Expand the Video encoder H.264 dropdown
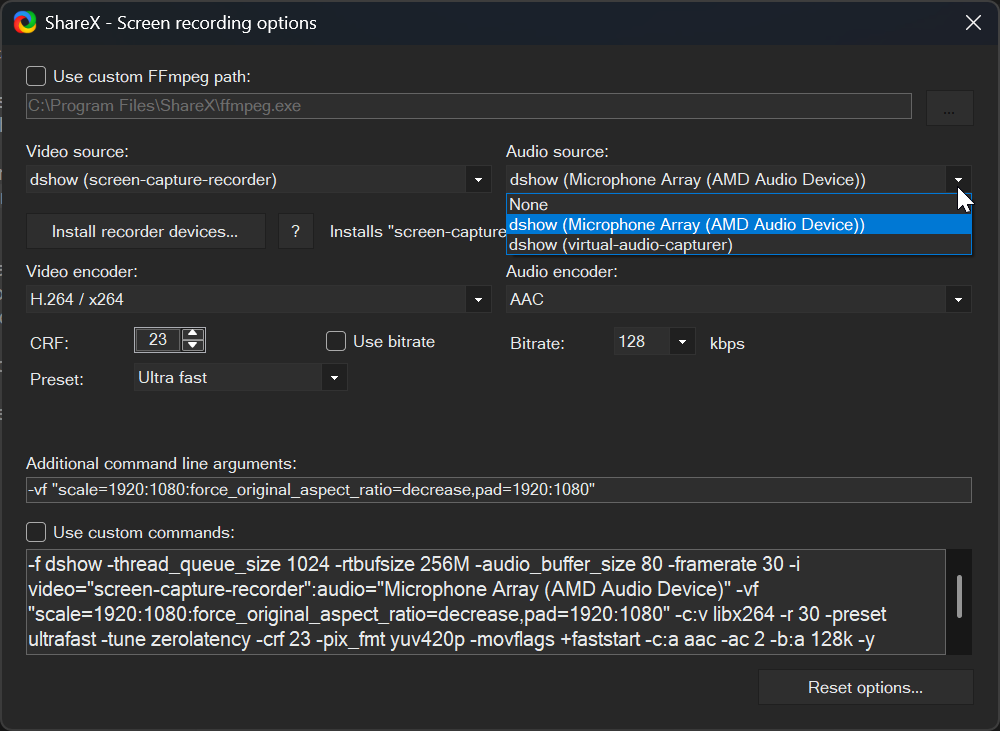Screen dimensions: 1000x731 pyautogui.click(x=478, y=299)
